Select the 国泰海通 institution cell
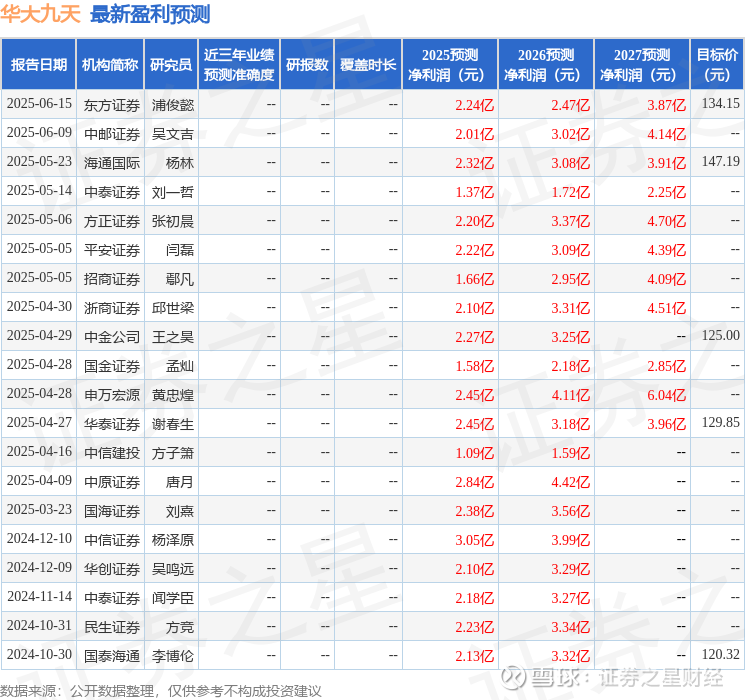 click(x=112, y=656)
